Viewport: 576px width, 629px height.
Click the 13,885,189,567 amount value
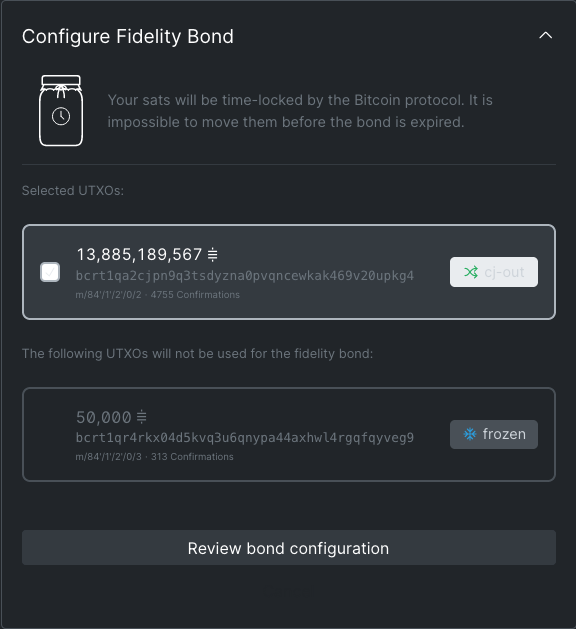139,254
